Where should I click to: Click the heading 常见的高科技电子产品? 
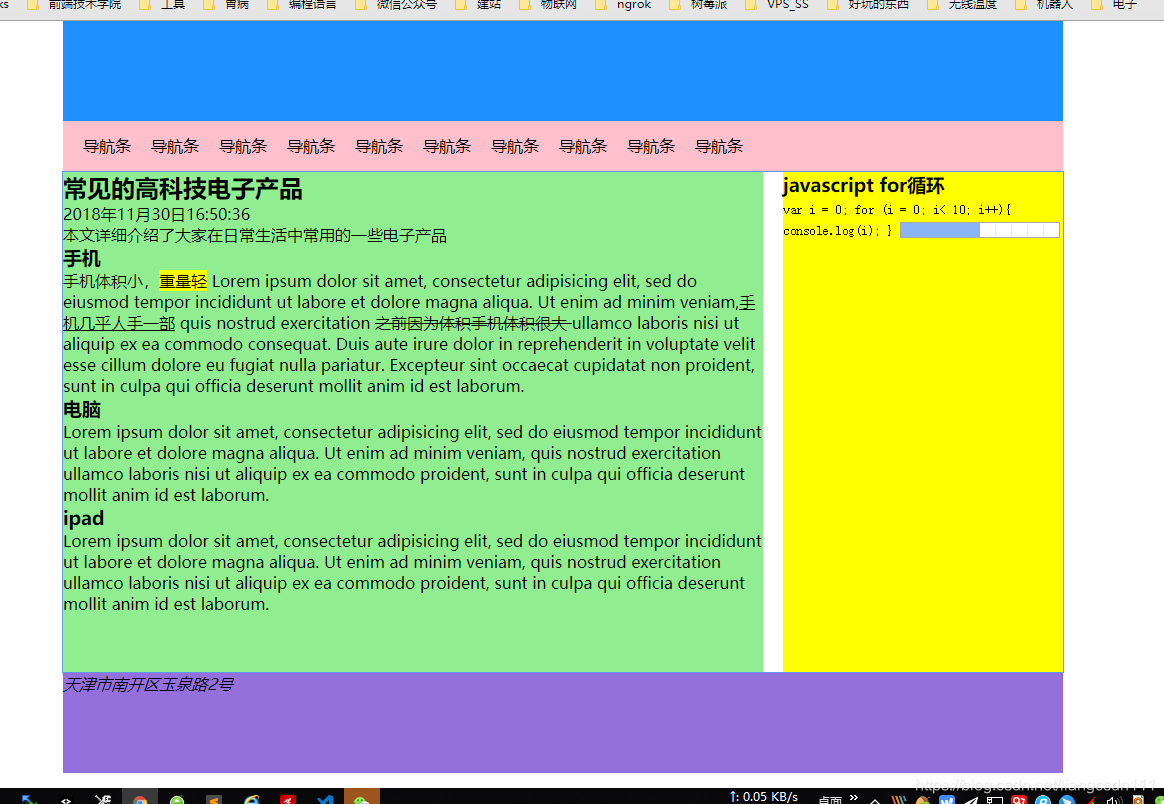(183, 189)
